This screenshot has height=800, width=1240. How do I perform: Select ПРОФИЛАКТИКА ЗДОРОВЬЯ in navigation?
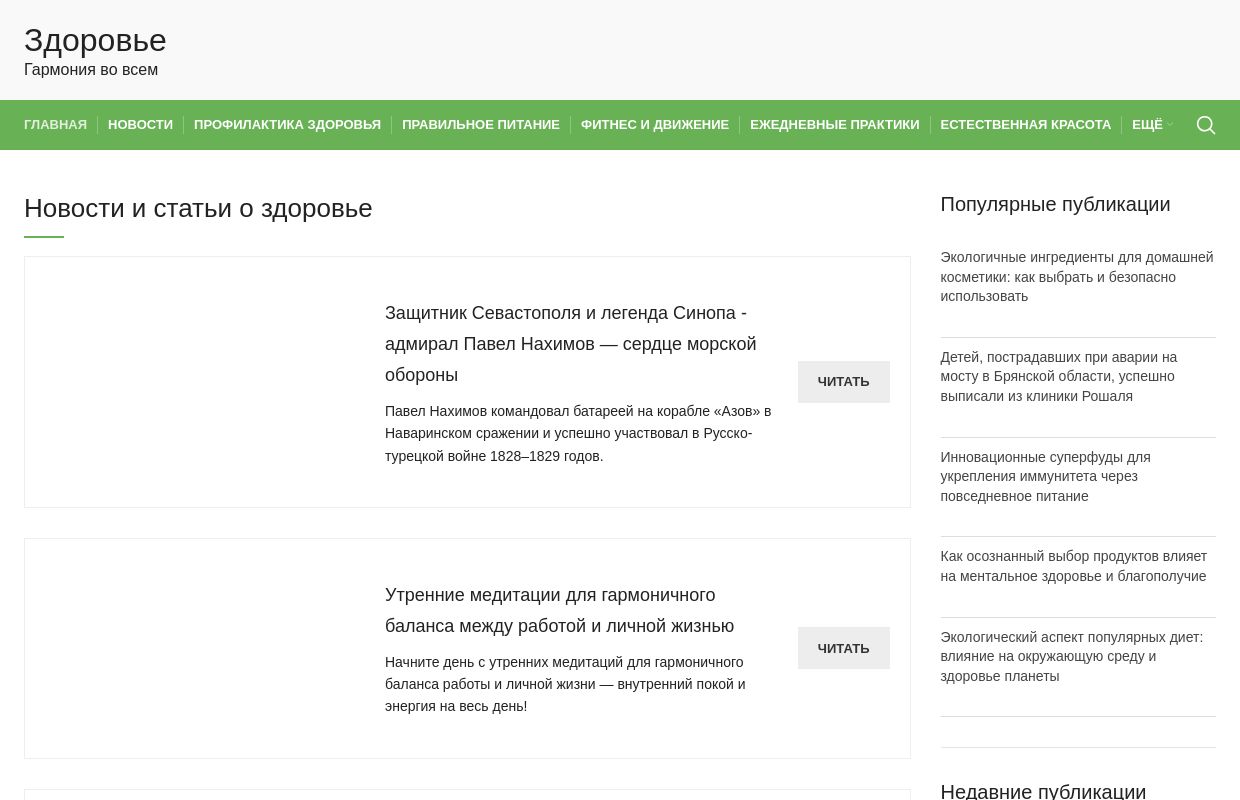click(x=287, y=125)
